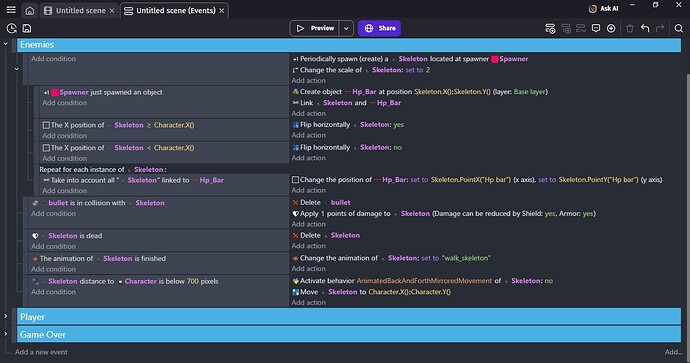Screen dimensions: 690x363
Task: Click 'Base layer' in Create object action
Action: tap(530, 92)
